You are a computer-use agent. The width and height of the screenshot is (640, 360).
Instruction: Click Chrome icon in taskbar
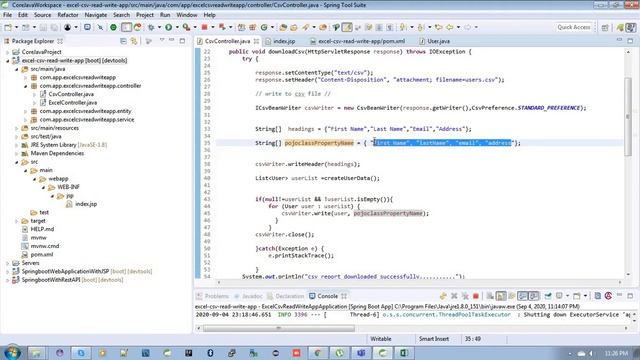318,353
